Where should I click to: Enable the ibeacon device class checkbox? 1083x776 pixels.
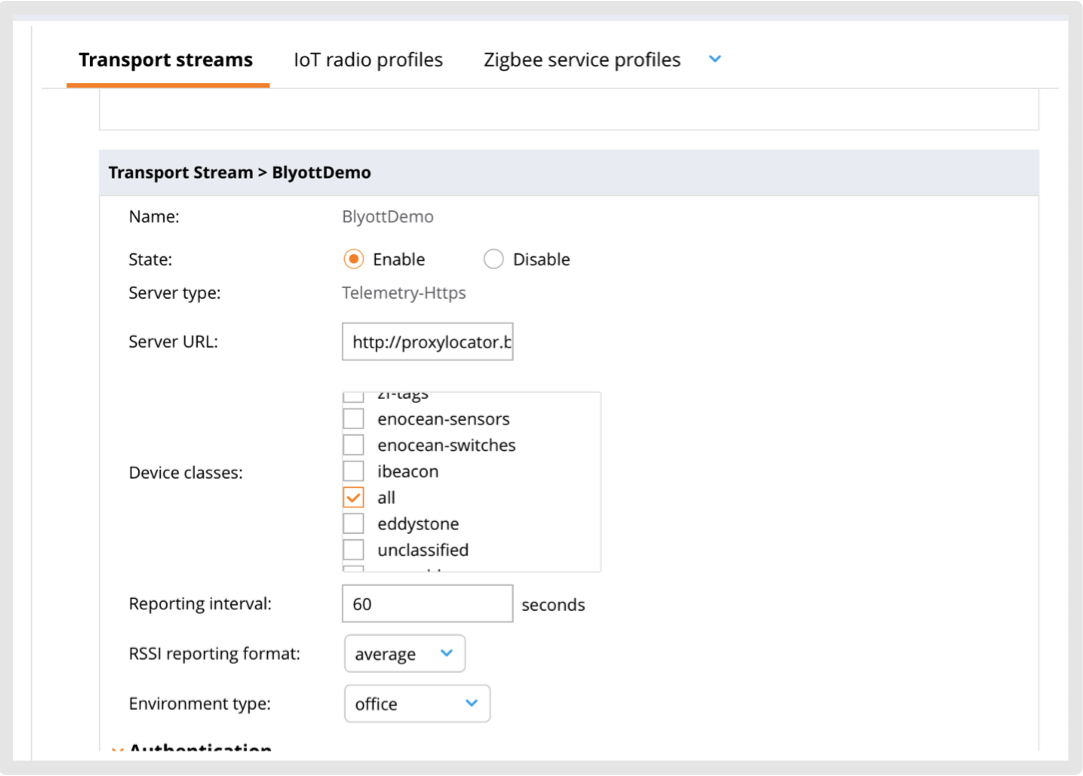tap(354, 471)
